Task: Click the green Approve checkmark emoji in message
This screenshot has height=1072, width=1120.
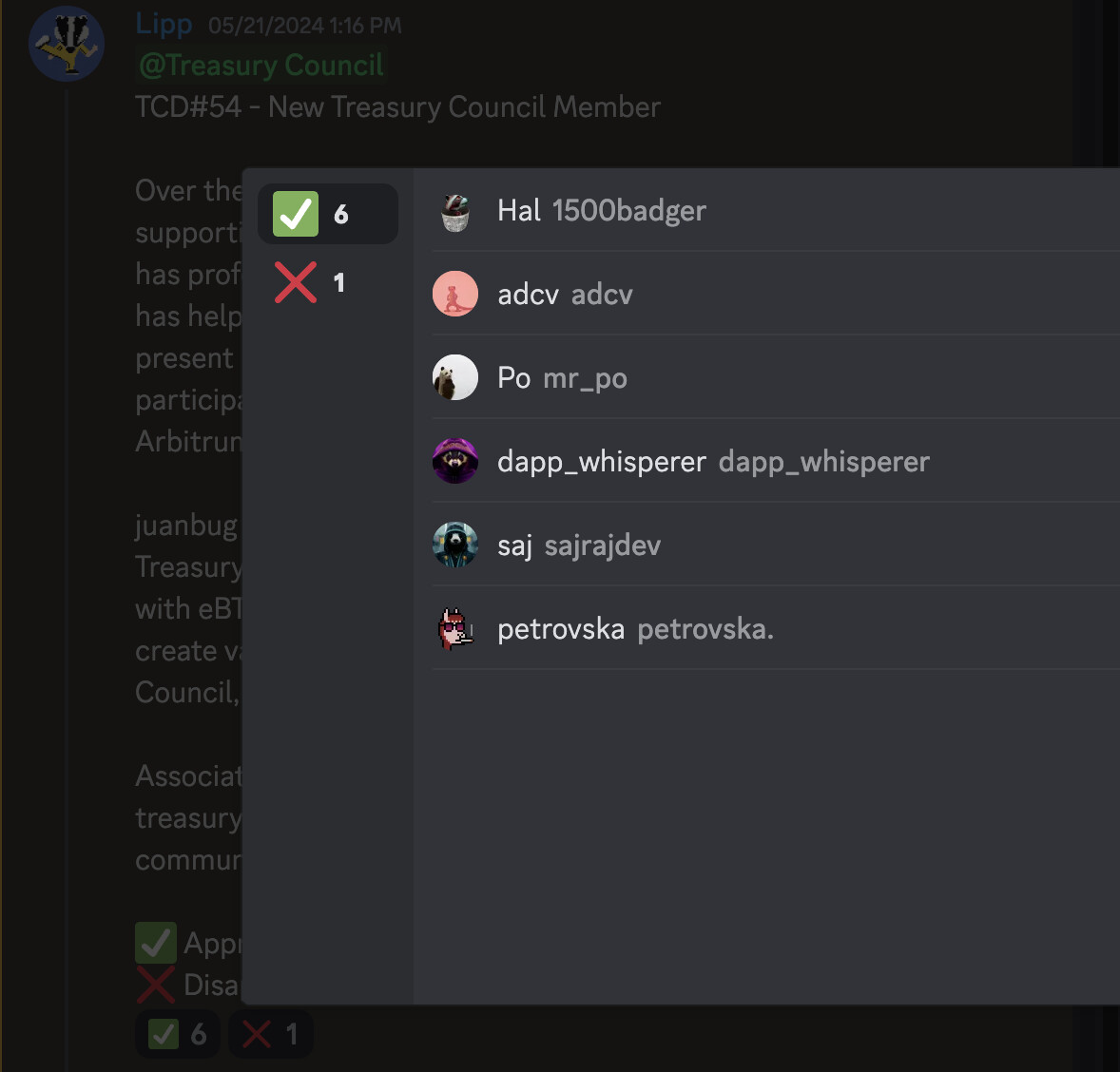Action: pos(156,943)
